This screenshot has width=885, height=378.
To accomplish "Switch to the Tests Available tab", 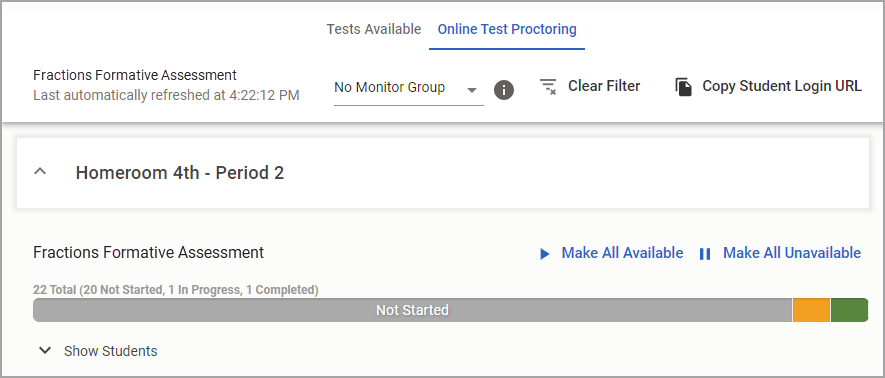I will 374,29.
